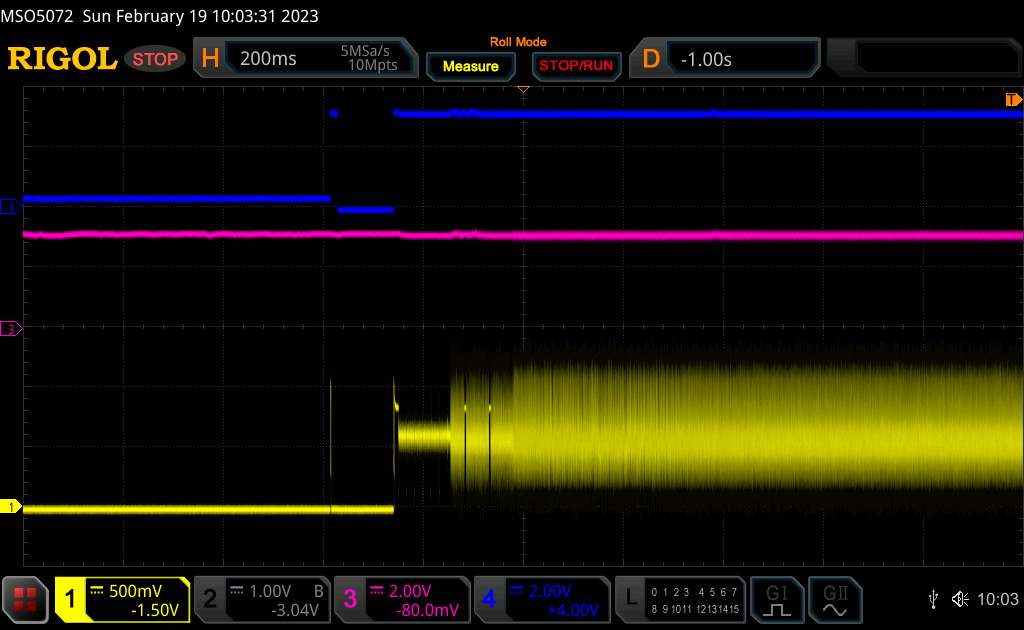The image size is (1024, 630).
Task: Click the Roll Mode label
Action: pyautogui.click(x=518, y=42)
